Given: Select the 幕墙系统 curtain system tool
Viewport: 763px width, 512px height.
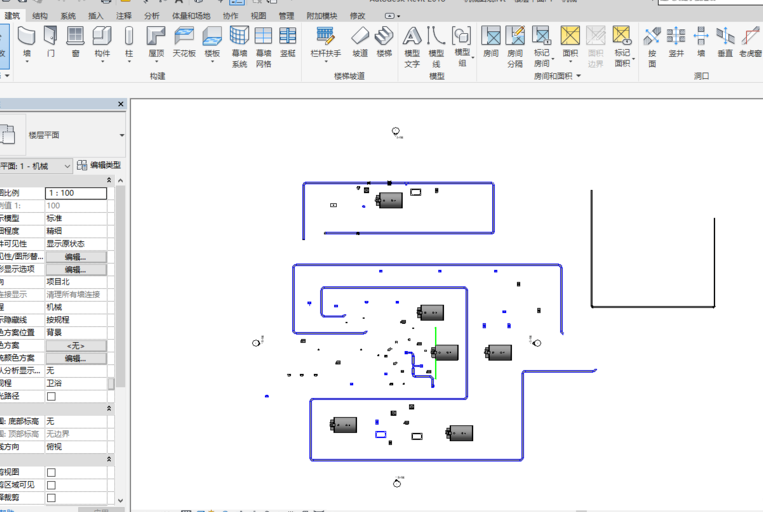Looking at the screenshot, I should [239, 47].
